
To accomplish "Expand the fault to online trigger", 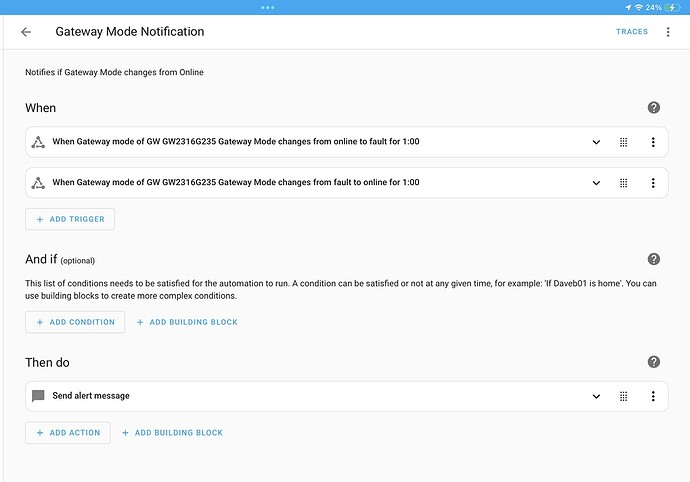I will [597, 183].
